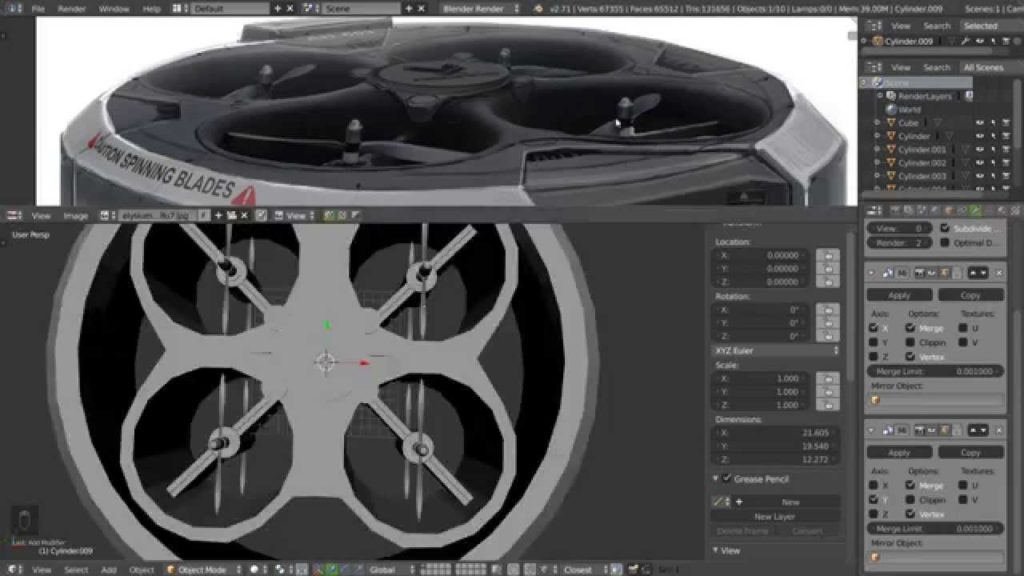
Task: Open the Info editor type selector icon
Action: (x=14, y=8)
